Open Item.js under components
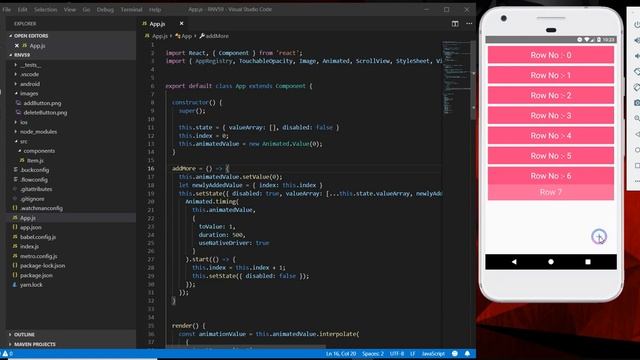This screenshot has height=360, width=640. pyautogui.click(x=35, y=160)
